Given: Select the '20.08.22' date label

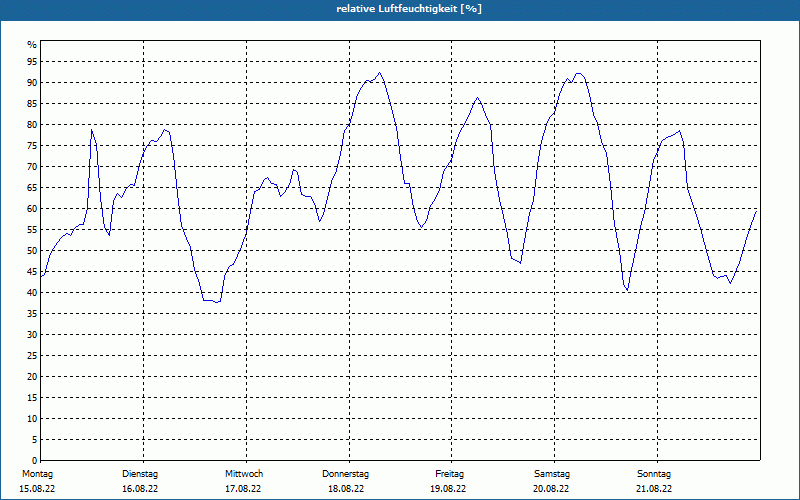Looking at the screenshot, I should pyautogui.click(x=551, y=489).
